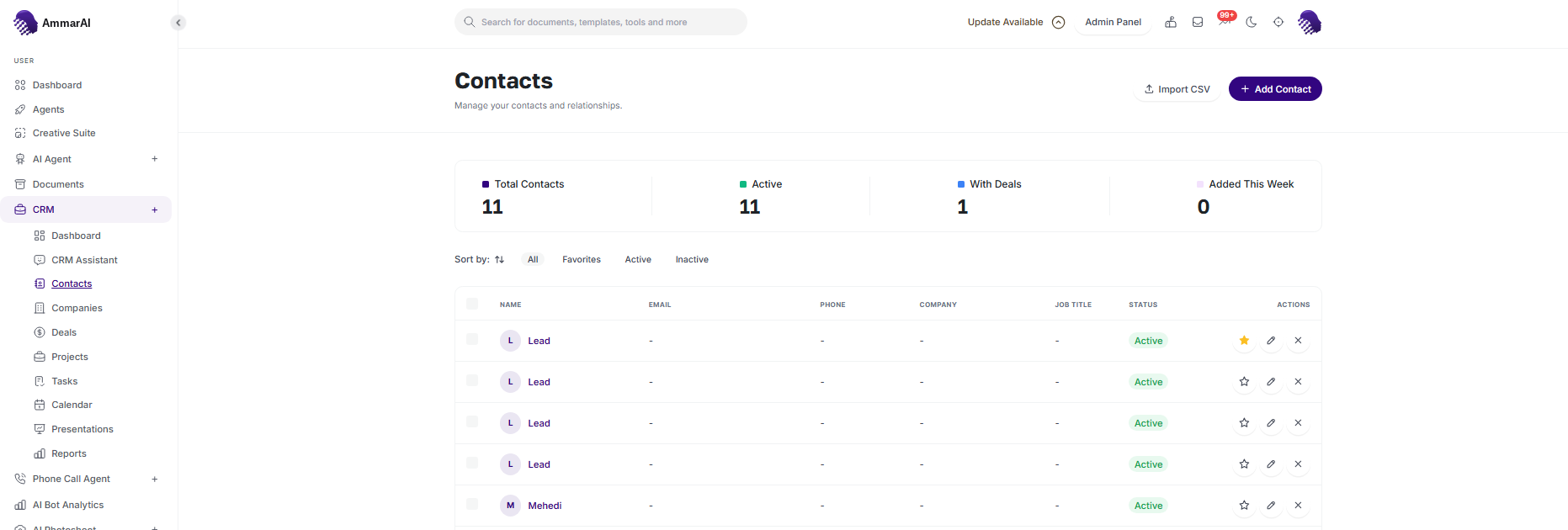The height and width of the screenshot is (530, 1568).
Task: Expand the AI Agent plus in the sidebar
Action: pos(155,159)
